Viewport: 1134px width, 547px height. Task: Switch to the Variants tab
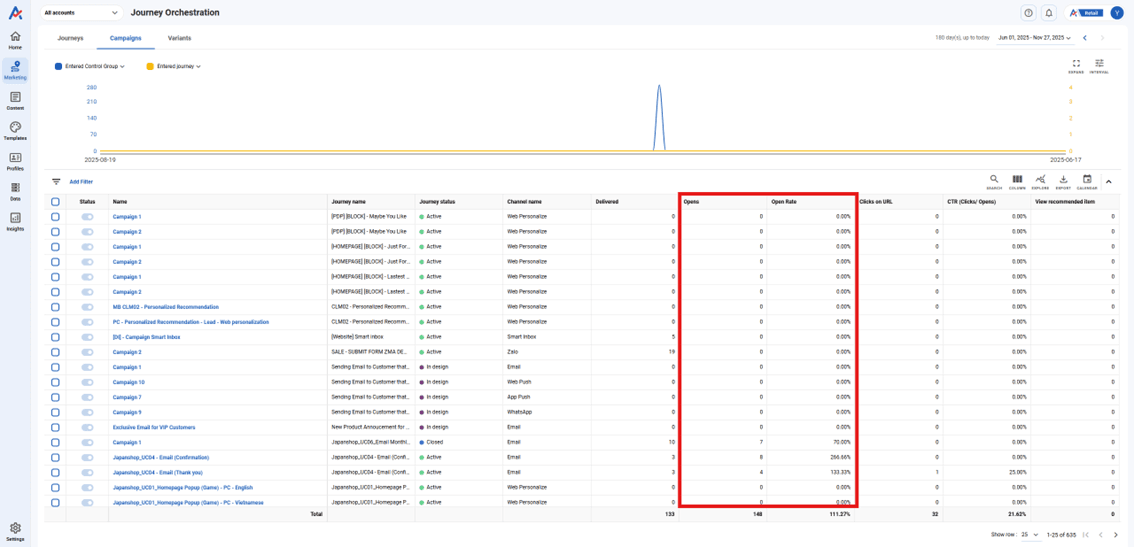[x=179, y=38]
